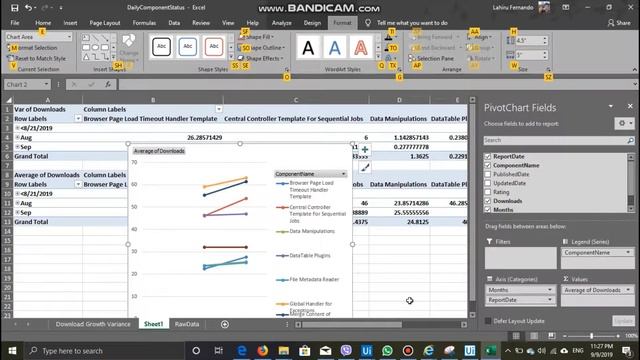Enable PublishedDate field checkbox
The width and height of the screenshot is (640, 360).
[x=488, y=174]
